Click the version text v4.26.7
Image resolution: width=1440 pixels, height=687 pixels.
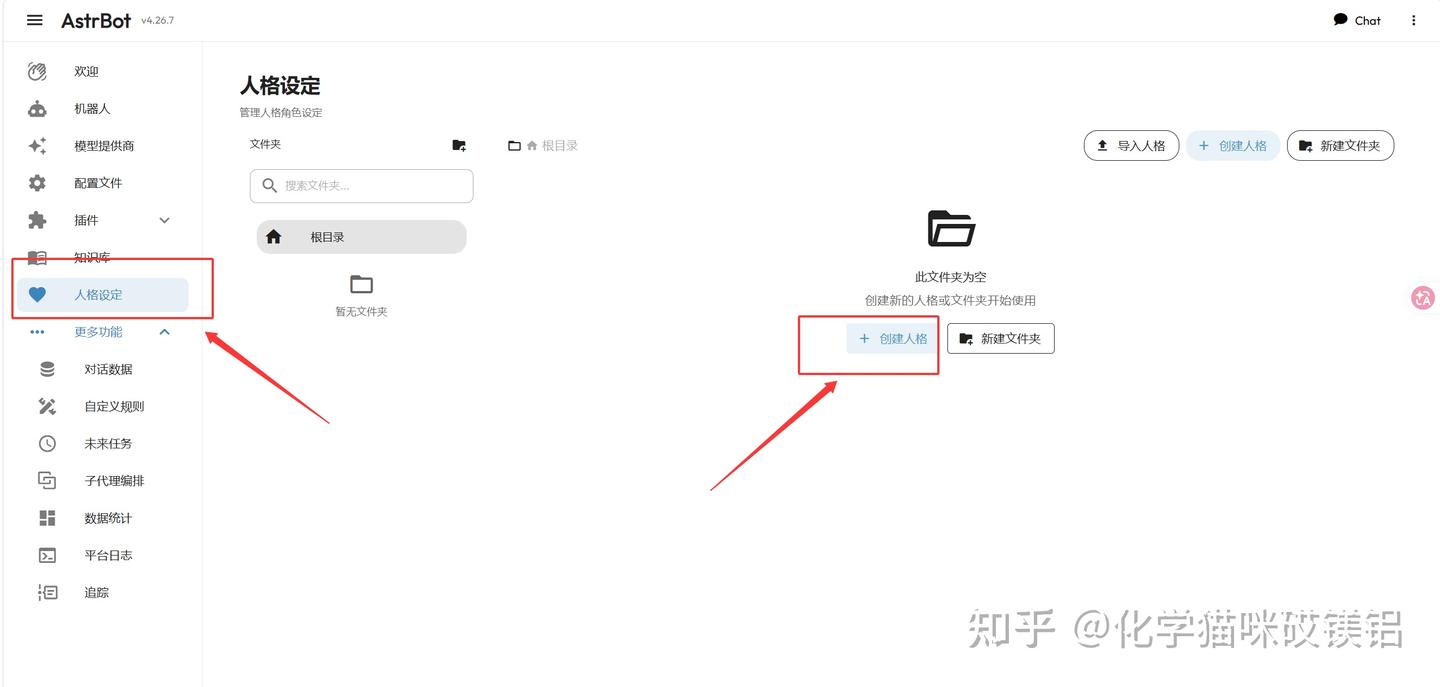point(157,21)
